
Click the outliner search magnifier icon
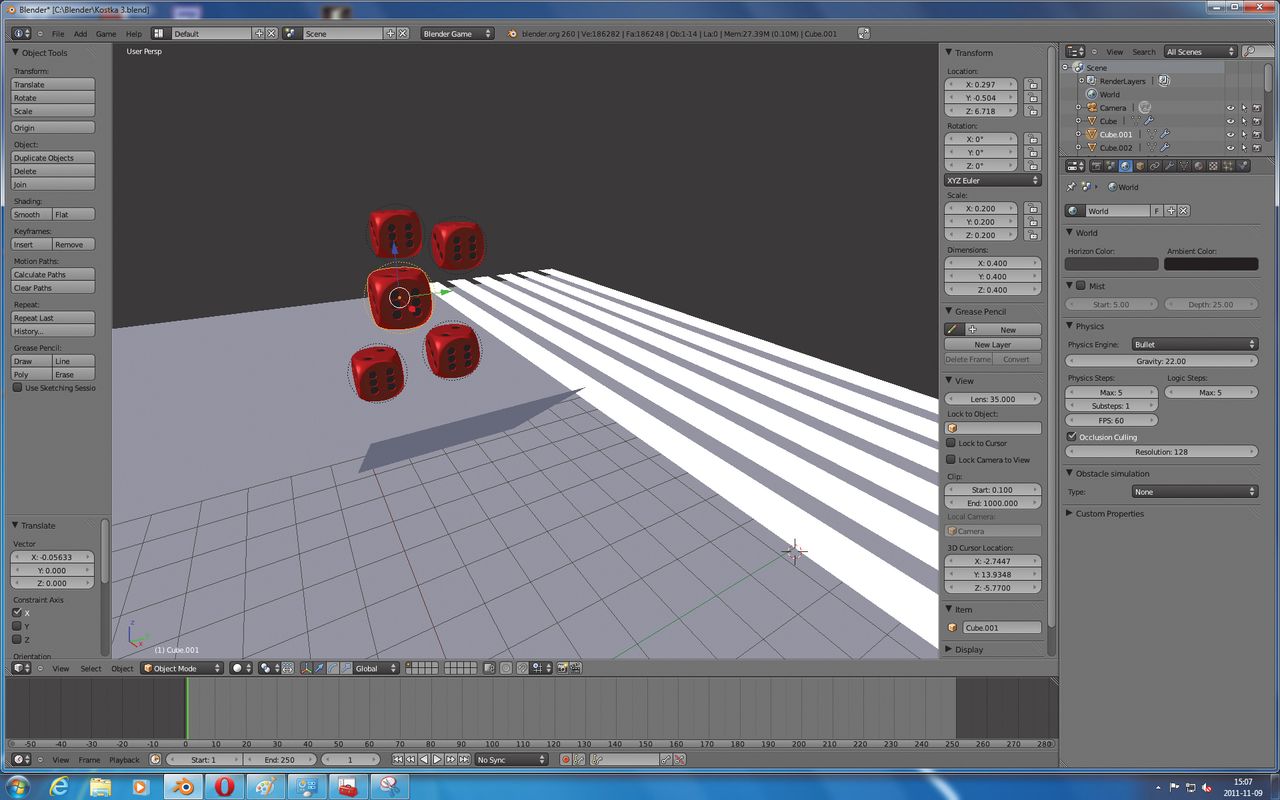click(1248, 52)
